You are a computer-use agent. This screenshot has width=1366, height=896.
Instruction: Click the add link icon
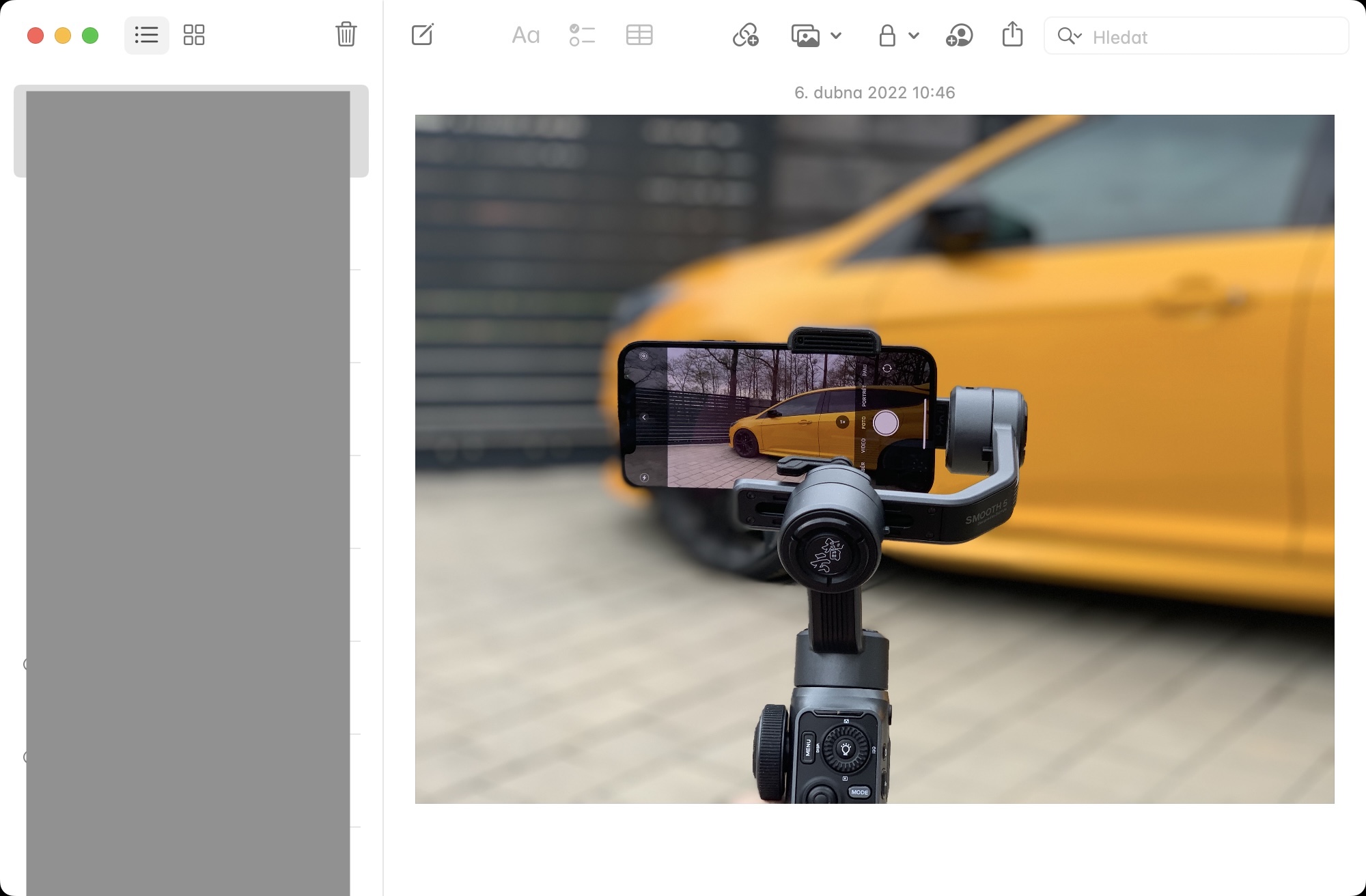(x=745, y=36)
